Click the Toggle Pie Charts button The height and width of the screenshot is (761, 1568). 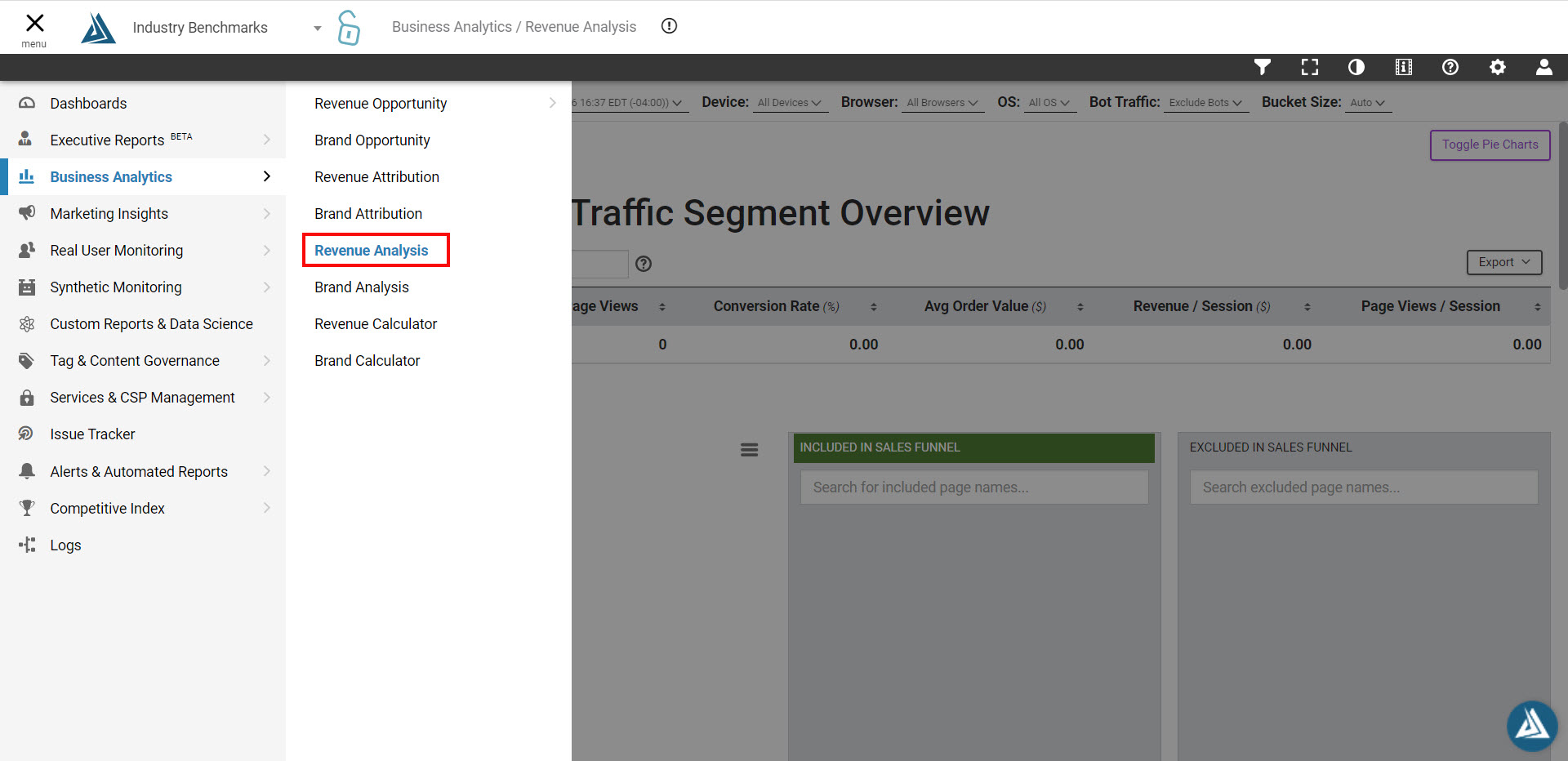click(1490, 145)
